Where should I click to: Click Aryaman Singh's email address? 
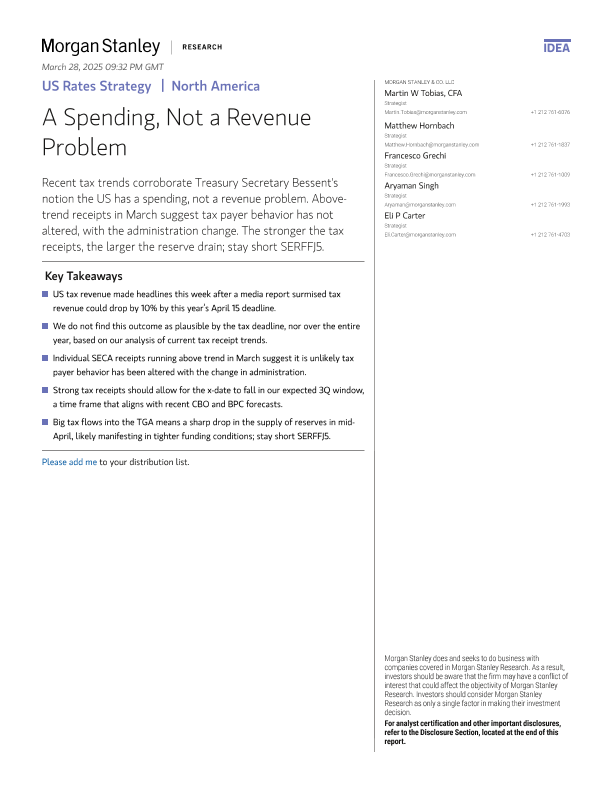(x=420, y=204)
